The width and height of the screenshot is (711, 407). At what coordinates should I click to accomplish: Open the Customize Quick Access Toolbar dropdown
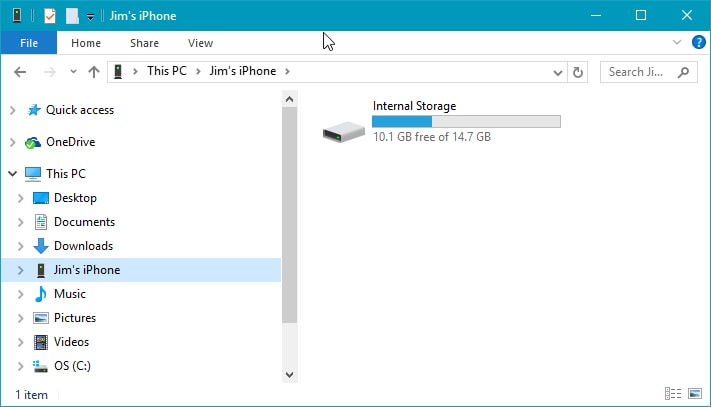coord(90,16)
